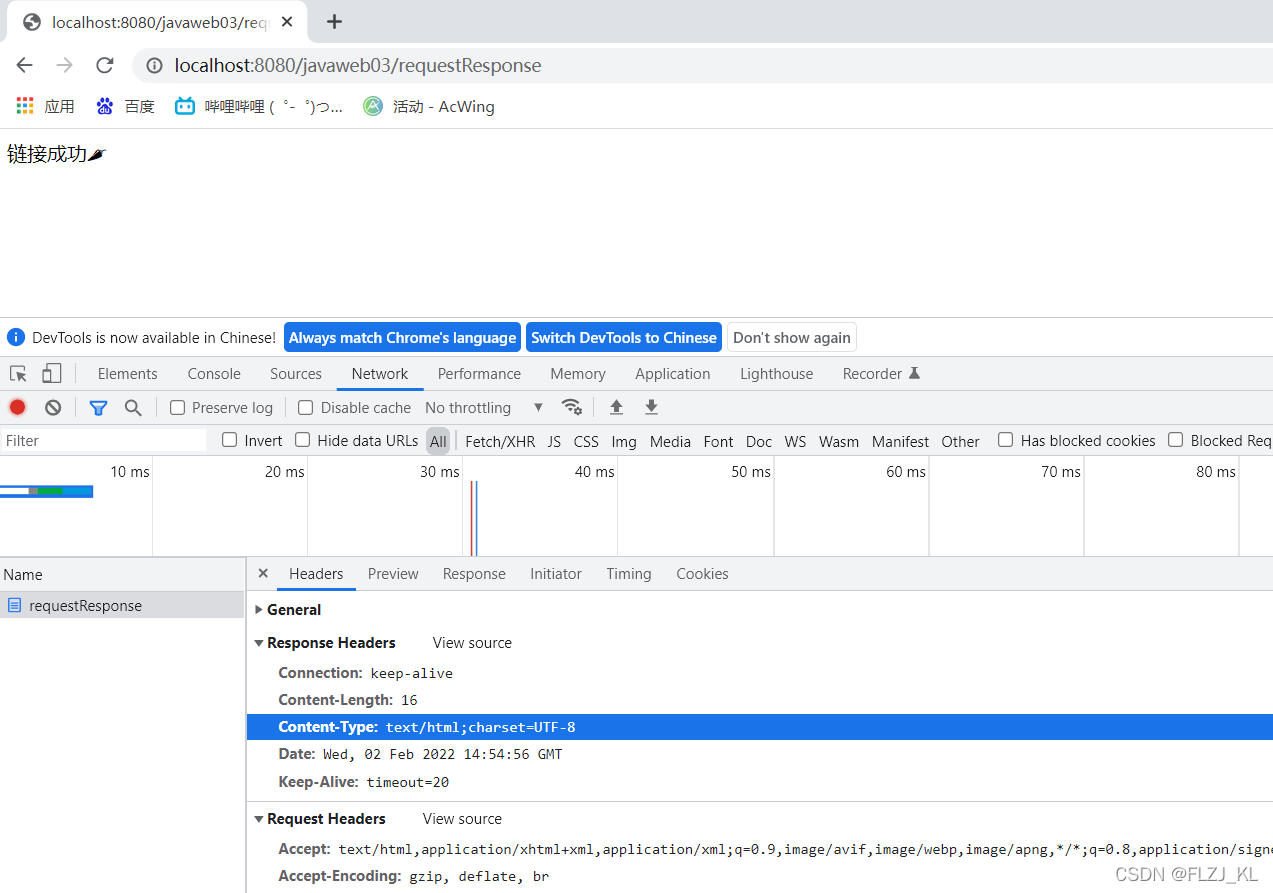Open network conditions wifi icon

(572, 407)
